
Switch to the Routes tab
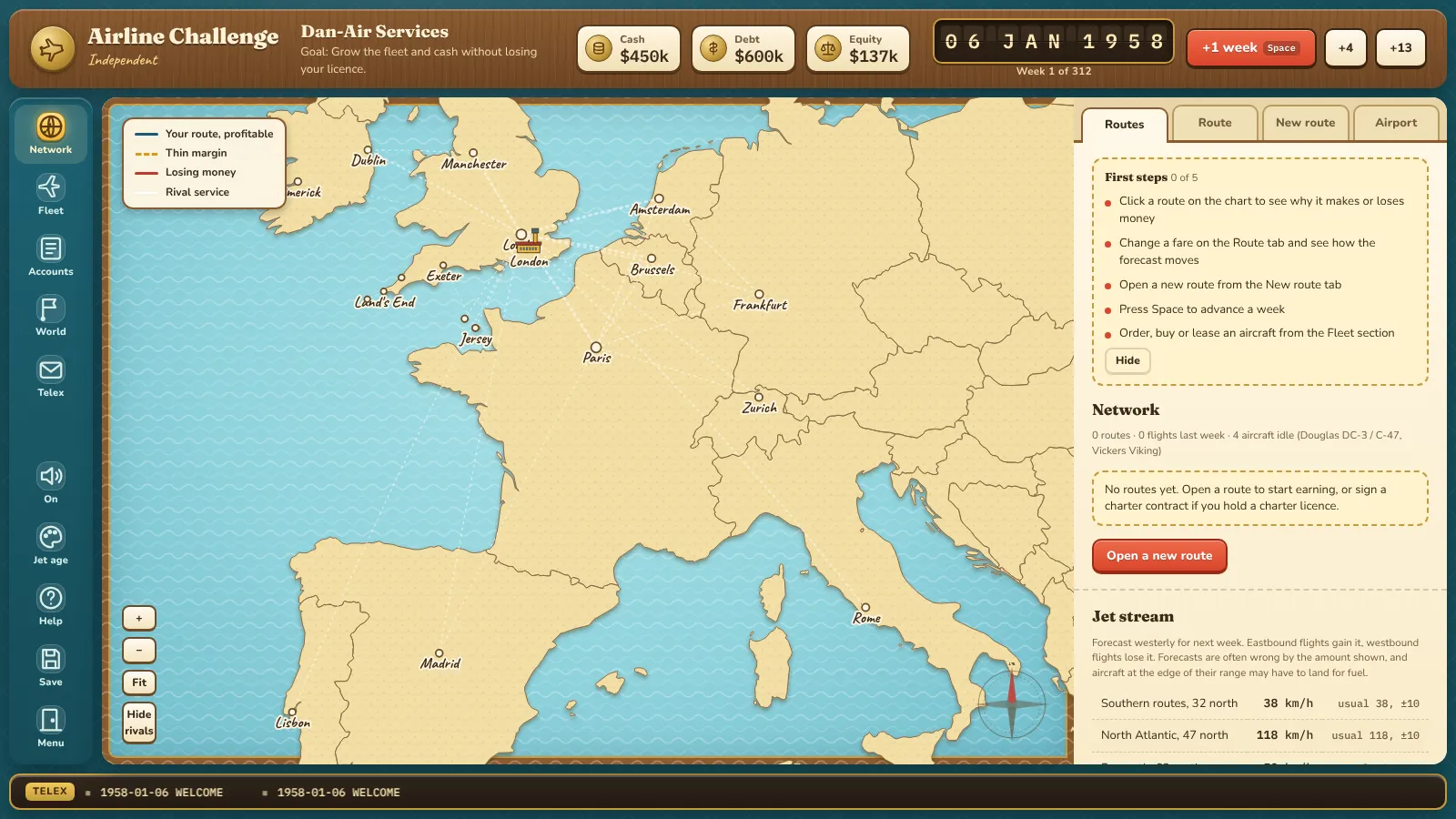[x=1125, y=125]
